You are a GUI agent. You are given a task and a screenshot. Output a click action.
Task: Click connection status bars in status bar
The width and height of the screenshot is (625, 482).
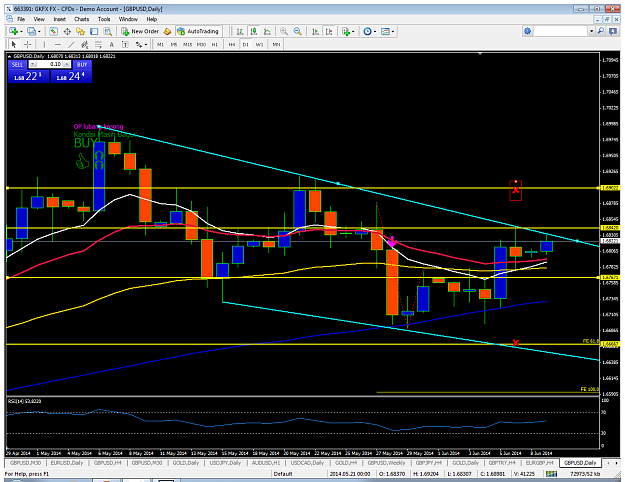pos(551,474)
